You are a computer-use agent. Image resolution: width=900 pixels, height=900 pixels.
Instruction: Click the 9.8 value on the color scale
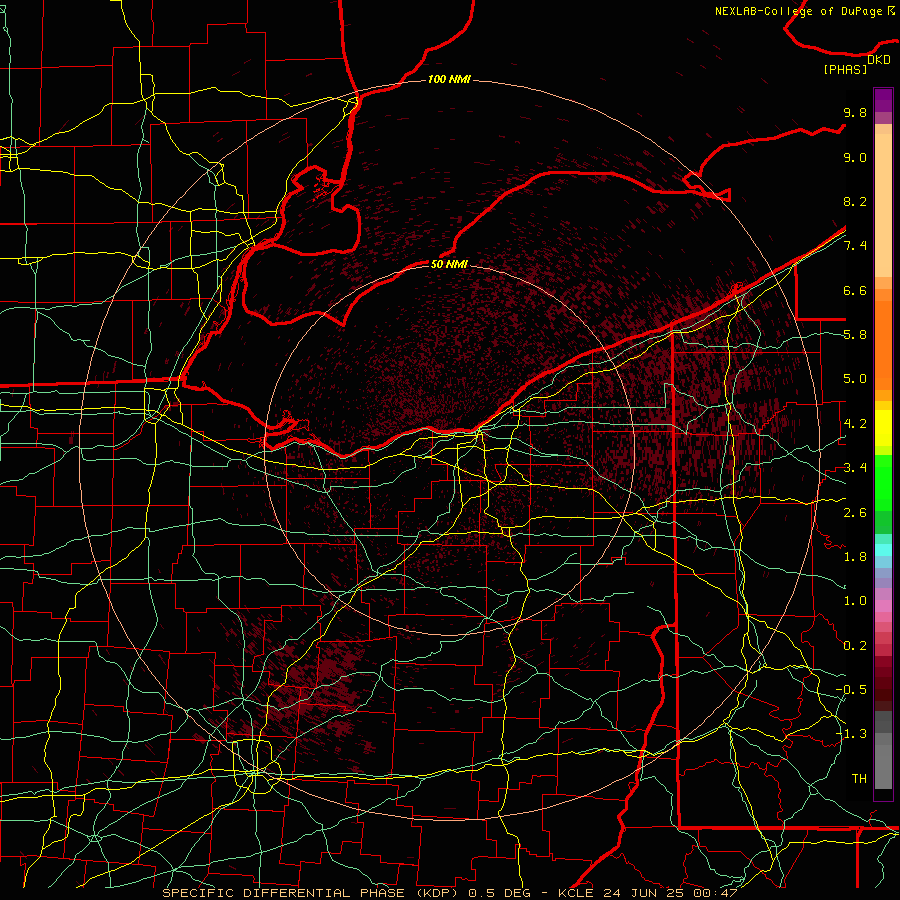click(855, 112)
